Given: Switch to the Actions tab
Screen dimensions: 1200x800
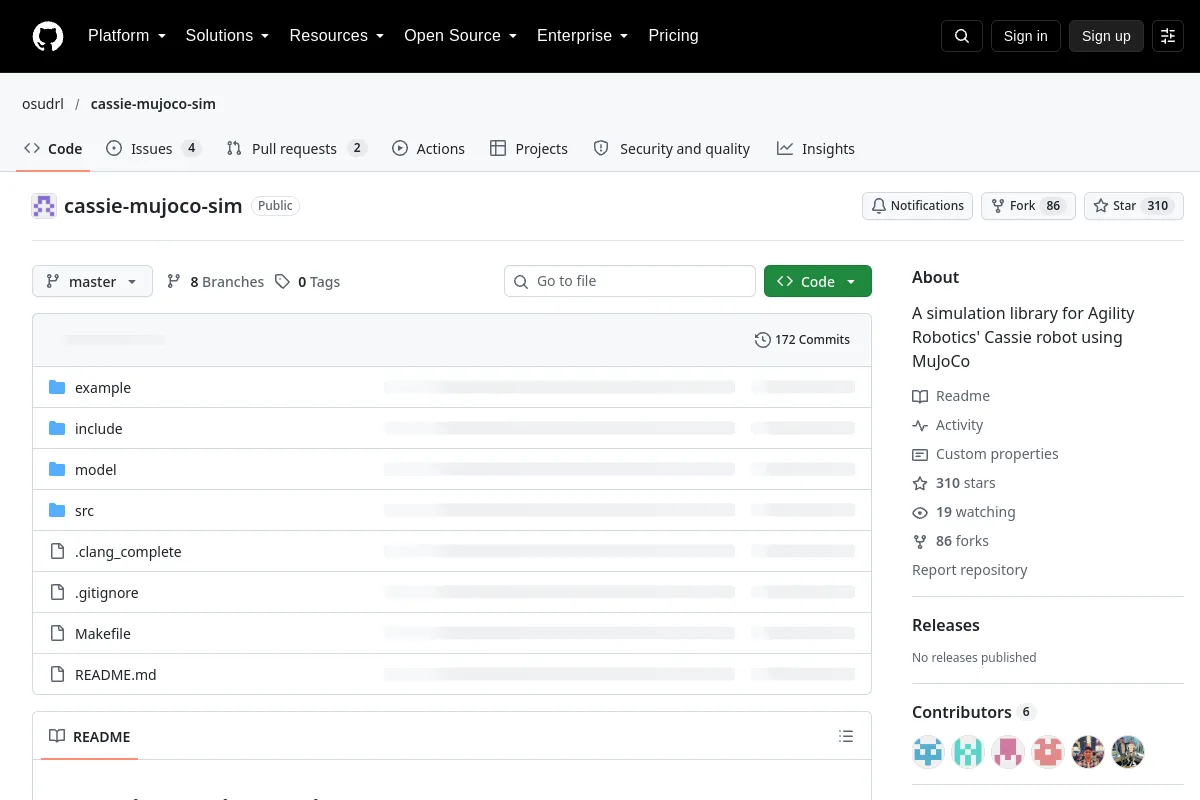Looking at the screenshot, I should pos(429,149).
